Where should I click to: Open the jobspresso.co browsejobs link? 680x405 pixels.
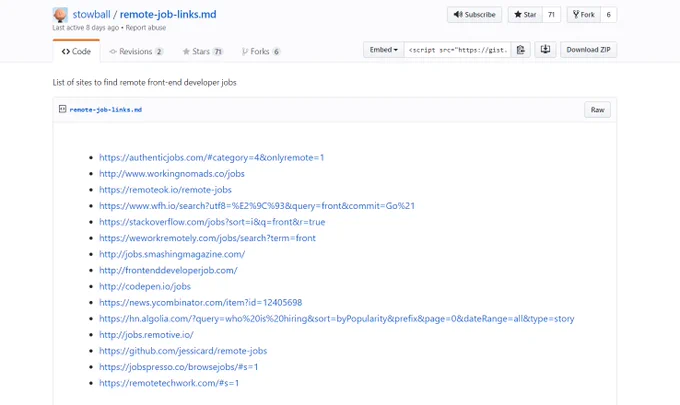179,367
